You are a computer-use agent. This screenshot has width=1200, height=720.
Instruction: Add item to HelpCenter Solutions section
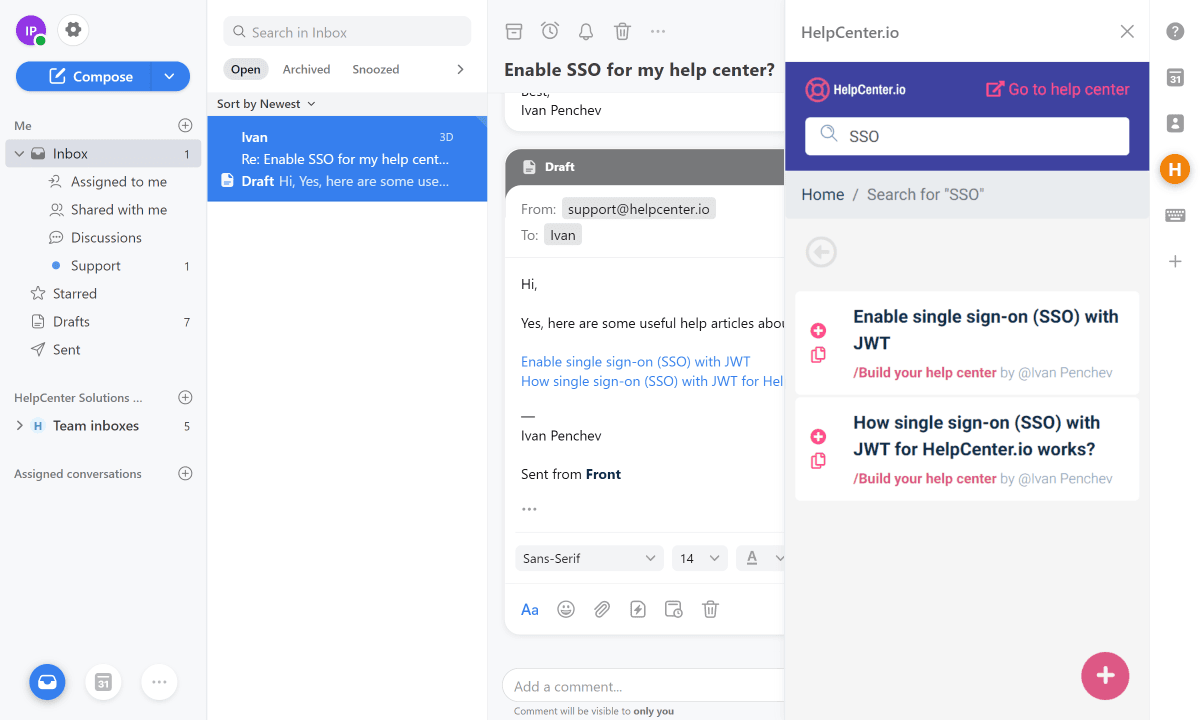coord(185,397)
